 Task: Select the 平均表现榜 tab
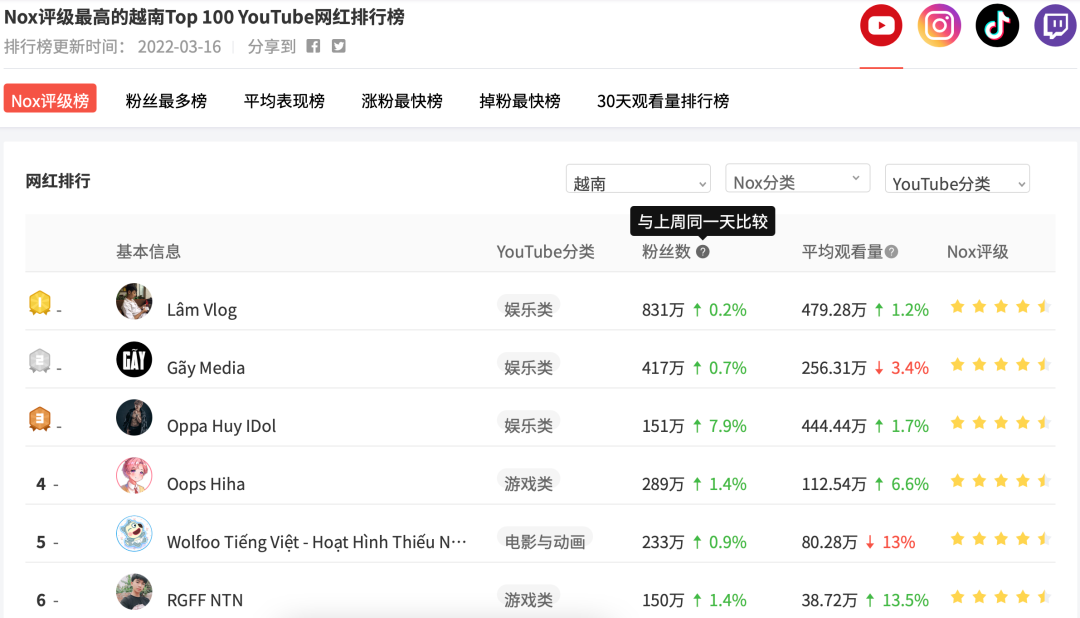284,101
